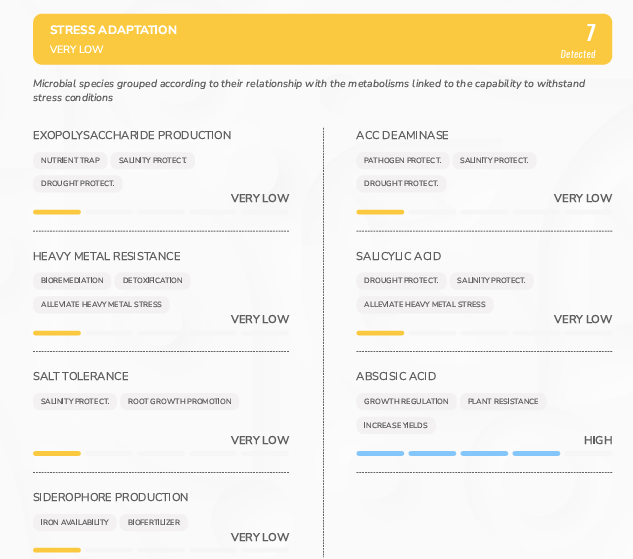Click the HIGH rating label for Abscisic Acid
The height and width of the screenshot is (559, 633).
point(597,440)
